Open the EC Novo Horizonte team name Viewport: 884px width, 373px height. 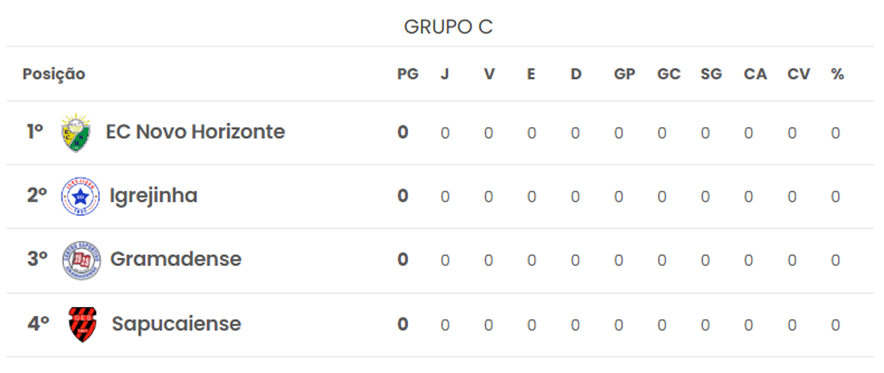click(195, 132)
